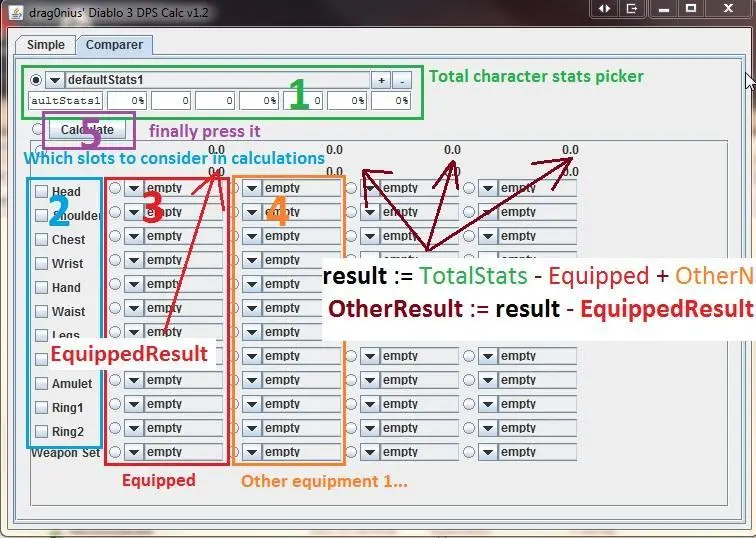Click fourth-column empty field in Amulet row
This screenshot has height=538, width=756.
click(537, 380)
